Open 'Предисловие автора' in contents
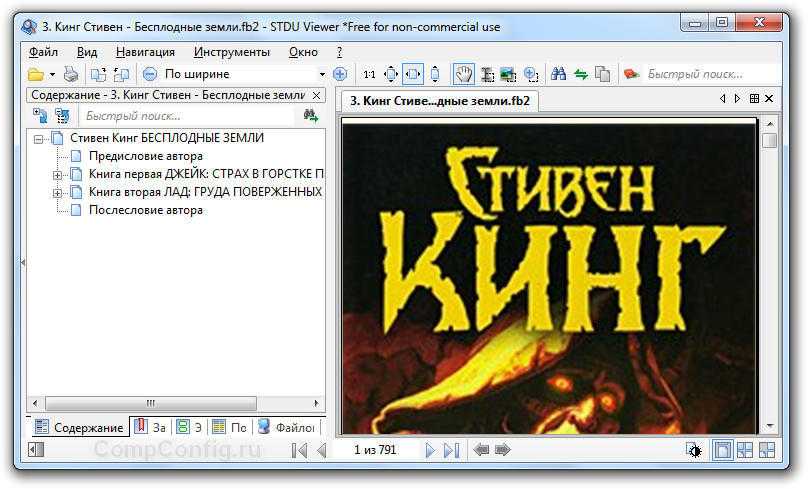This screenshot has height=489, width=808. pyautogui.click(x=146, y=156)
